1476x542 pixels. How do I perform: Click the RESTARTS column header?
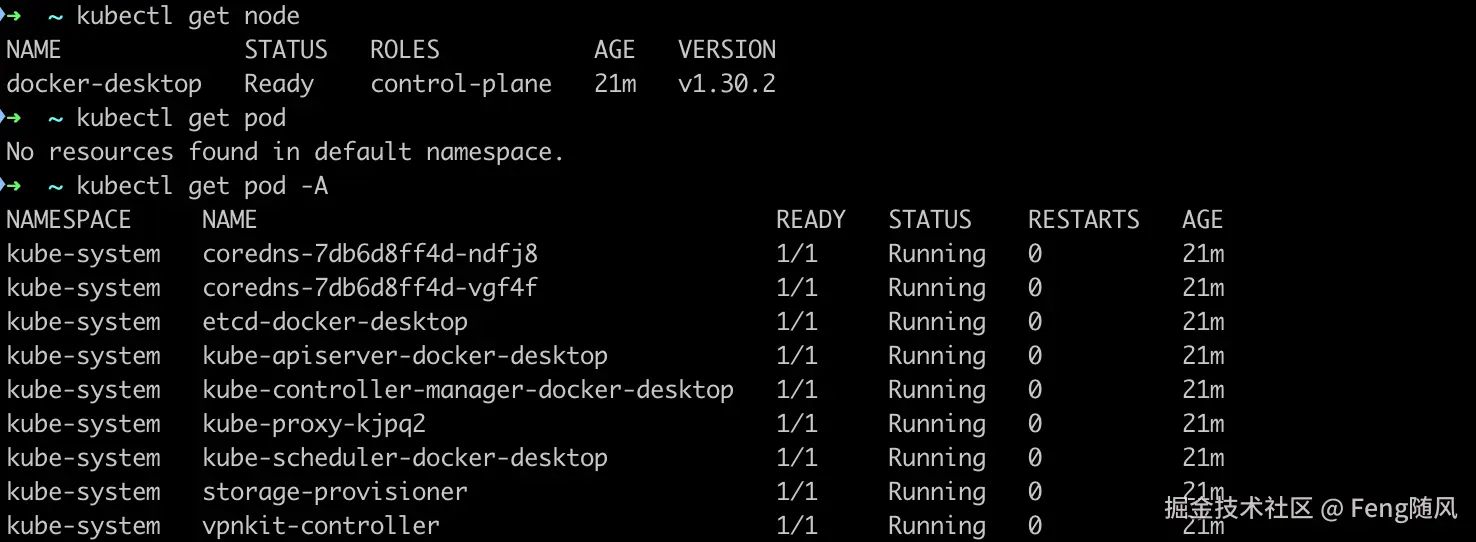tap(1084, 220)
